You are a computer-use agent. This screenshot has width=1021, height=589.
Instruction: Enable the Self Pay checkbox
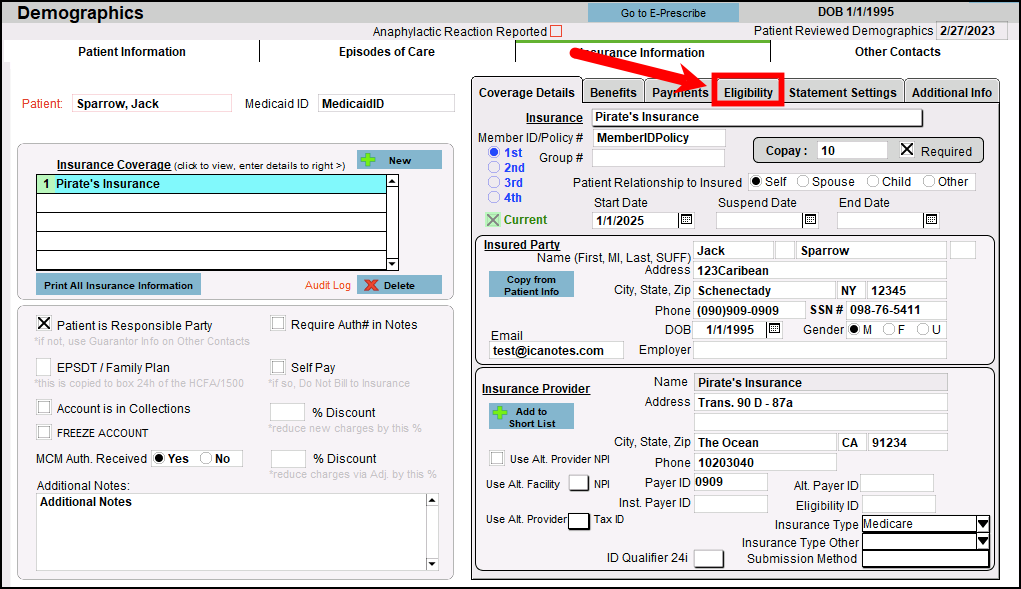point(278,368)
